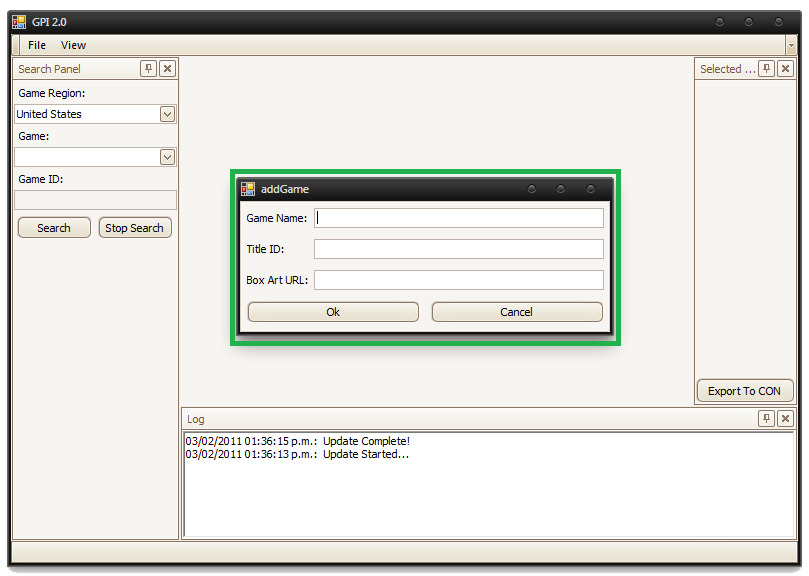Close the Search Panel
Screen dimensions: 809x576
click(x=167, y=69)
